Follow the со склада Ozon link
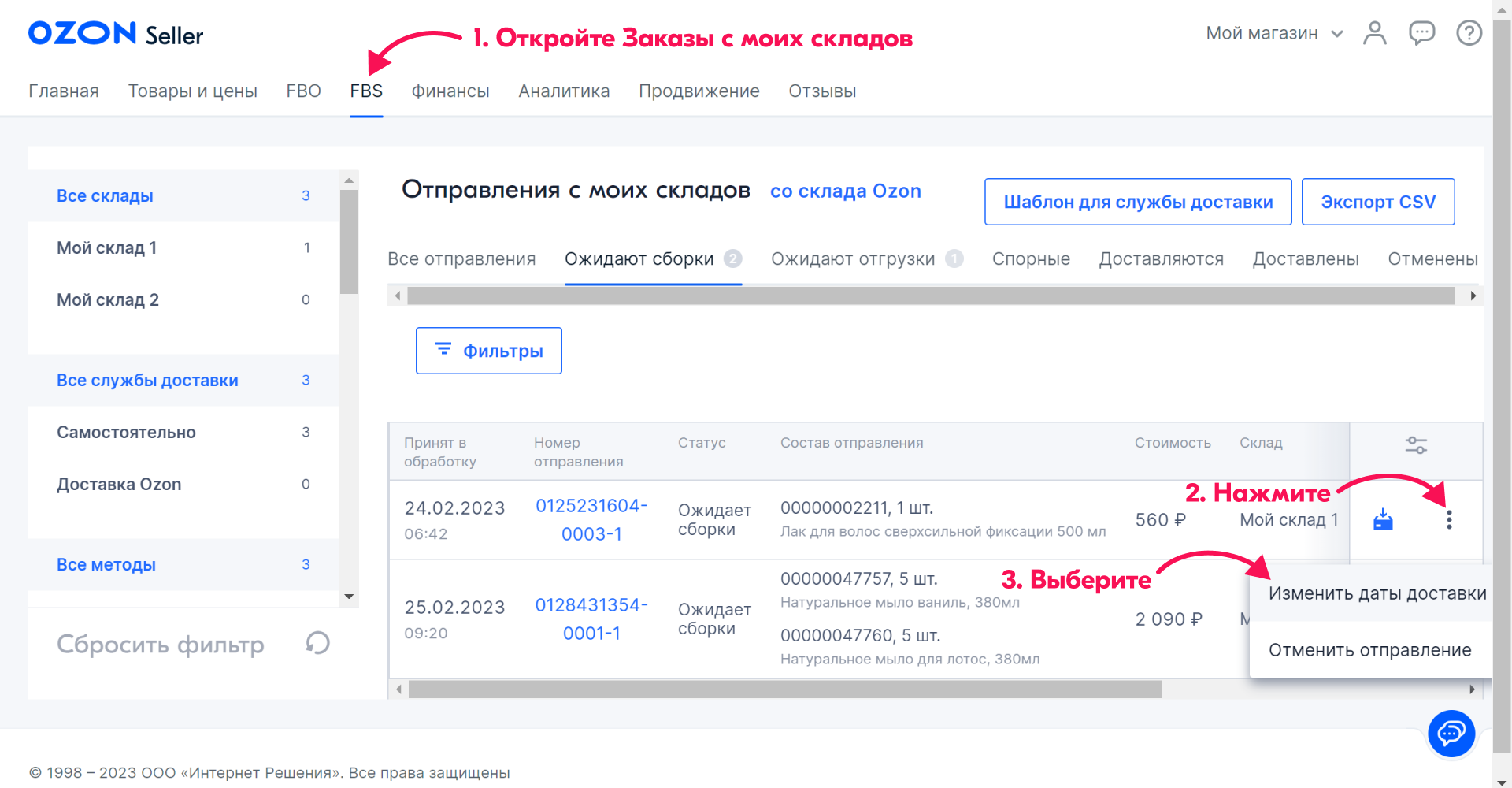 pos(846,191)
